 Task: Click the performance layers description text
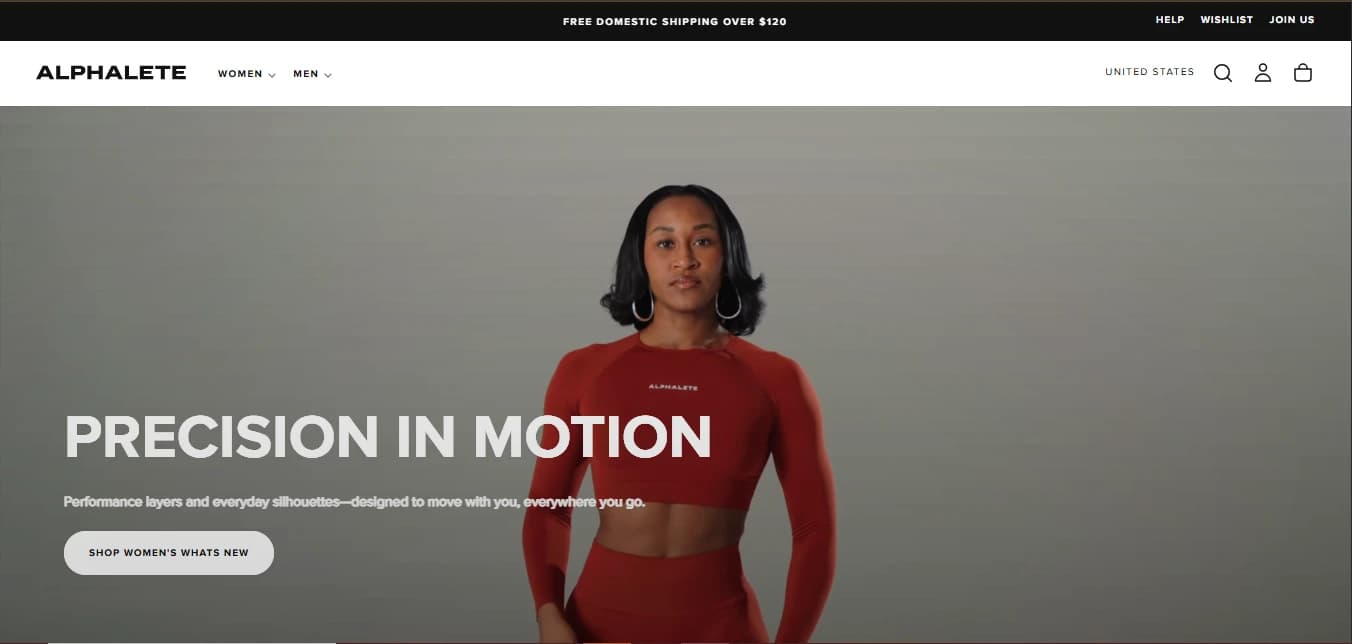pyautogui.click(x=354, y=502)
